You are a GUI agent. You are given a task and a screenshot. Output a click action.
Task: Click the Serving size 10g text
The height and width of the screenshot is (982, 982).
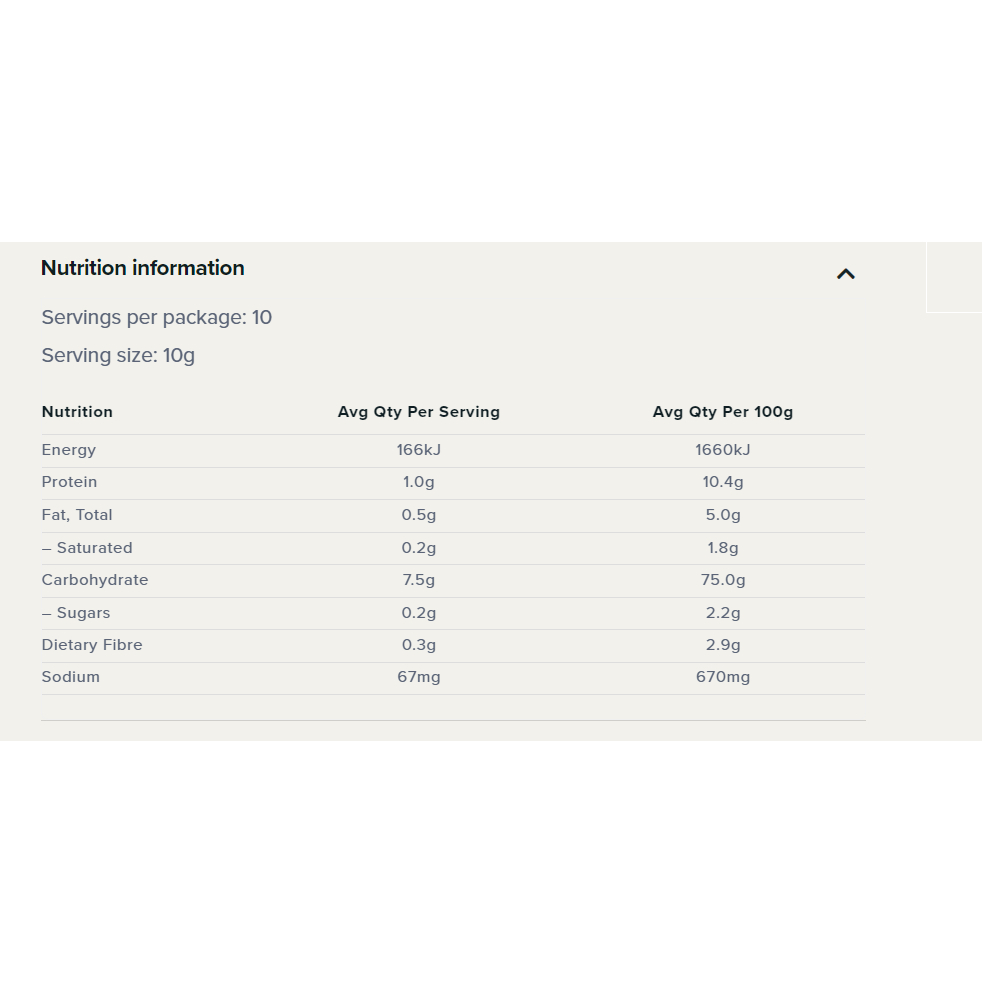pyautogui.click(x=118, y=356)
